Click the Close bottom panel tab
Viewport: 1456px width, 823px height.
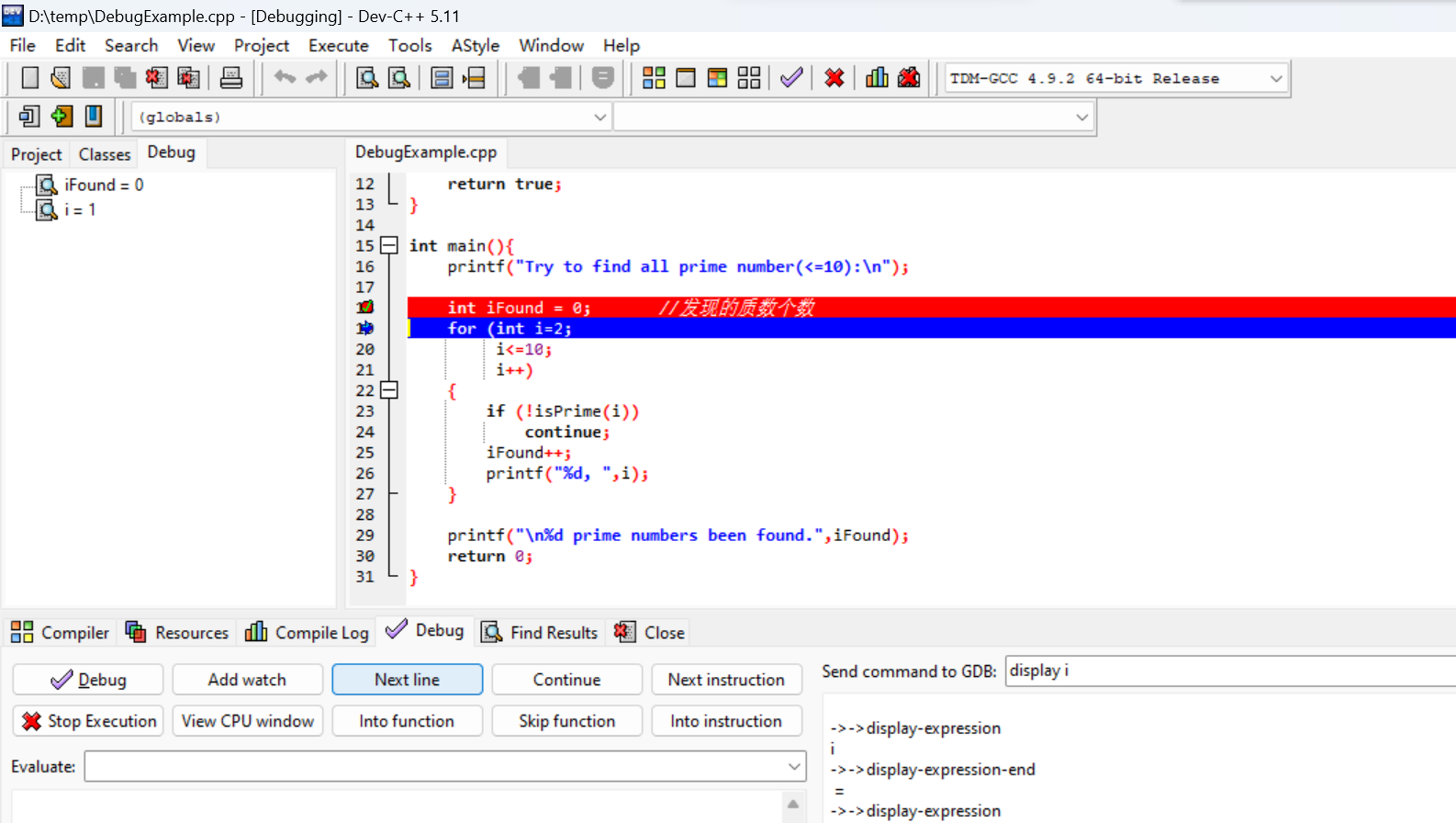[650, 632]
